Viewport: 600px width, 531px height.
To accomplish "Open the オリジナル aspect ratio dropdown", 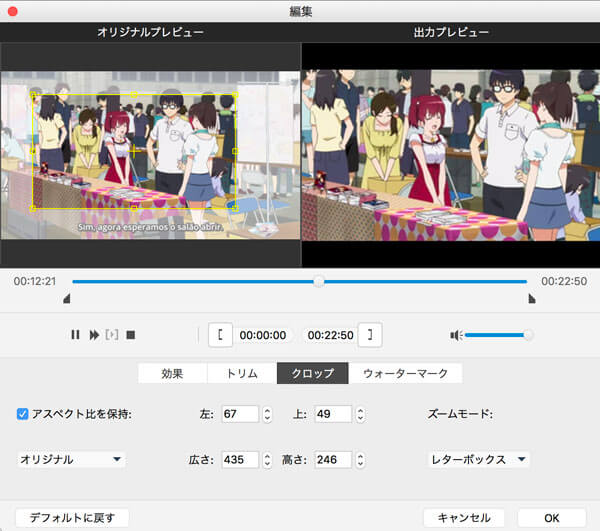I will (71, 459).
